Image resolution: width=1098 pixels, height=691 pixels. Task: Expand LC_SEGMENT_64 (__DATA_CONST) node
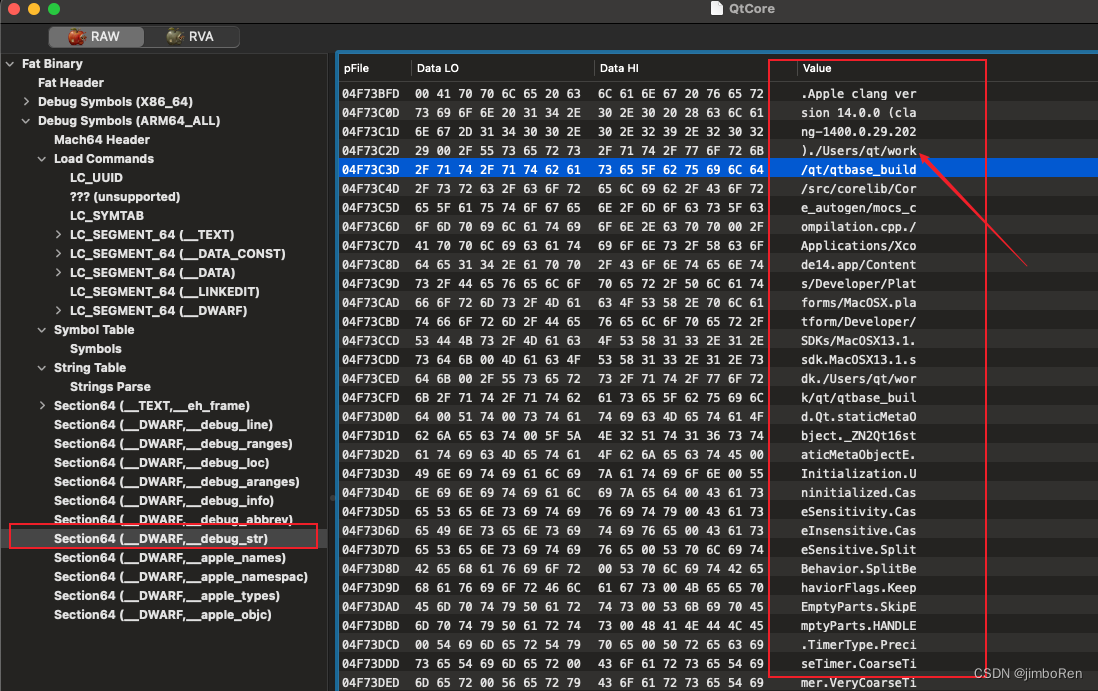coord(58,253)
